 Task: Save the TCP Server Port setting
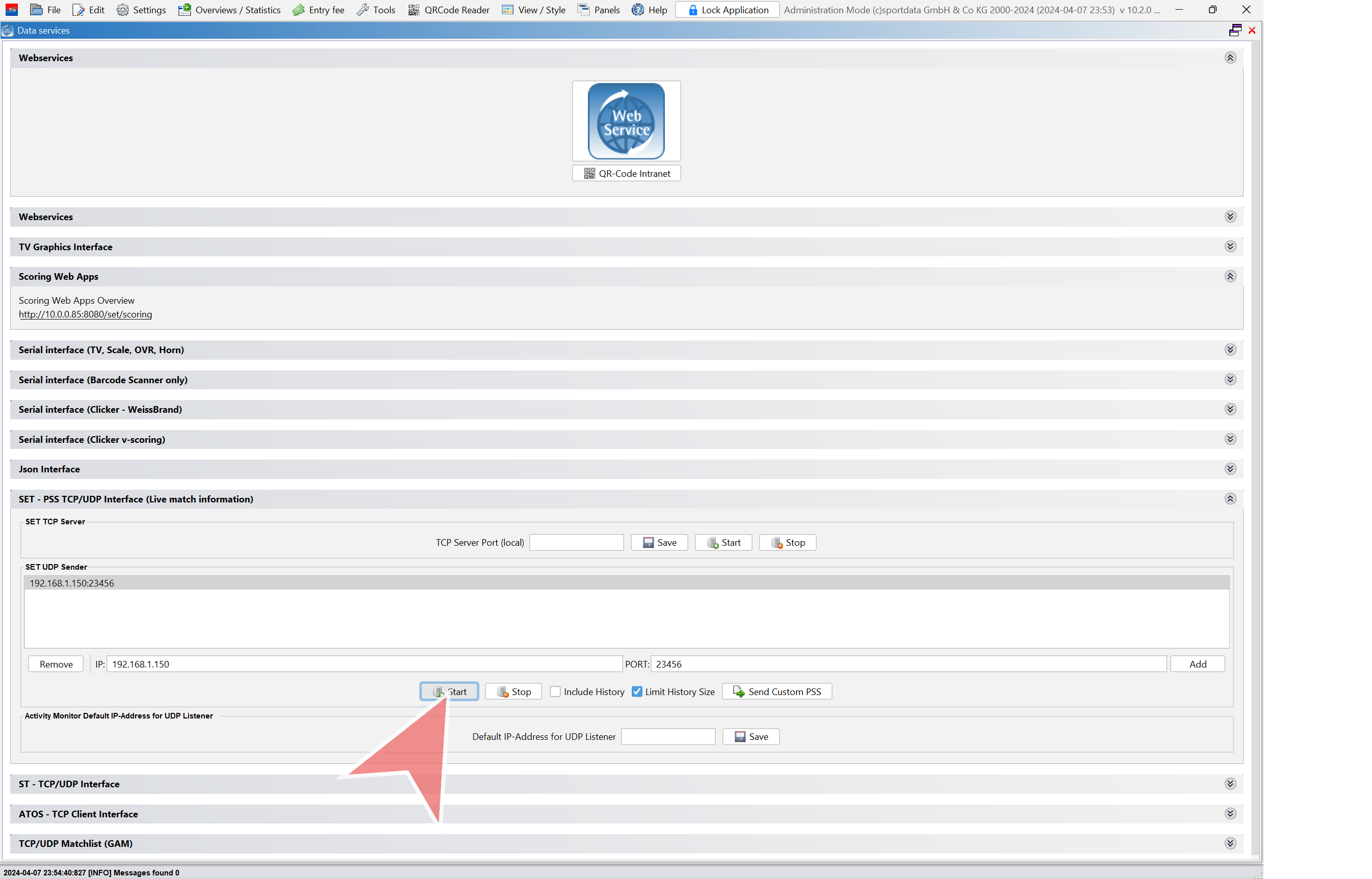[x=659, y=542]
